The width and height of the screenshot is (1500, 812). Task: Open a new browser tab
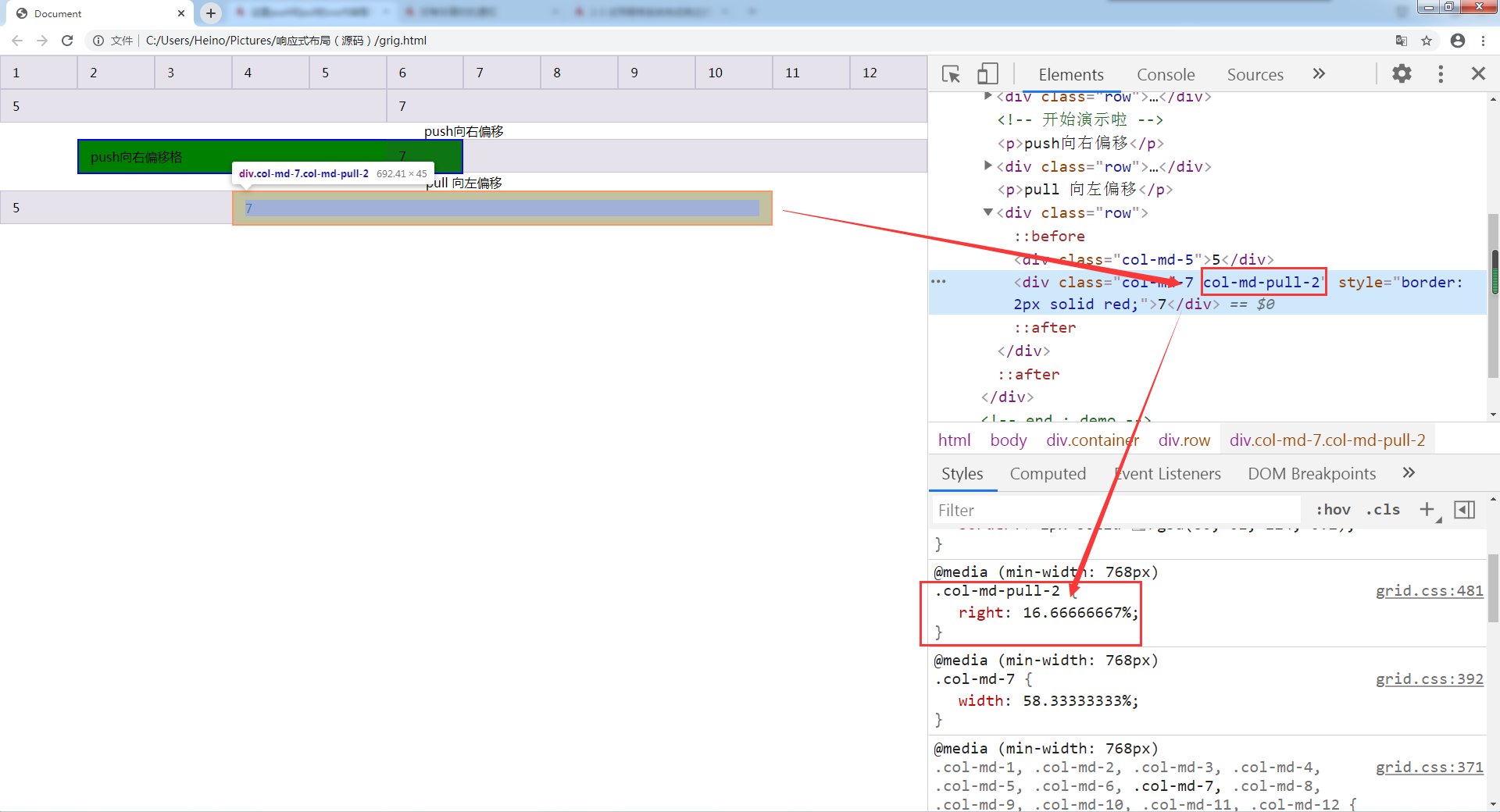210,13
